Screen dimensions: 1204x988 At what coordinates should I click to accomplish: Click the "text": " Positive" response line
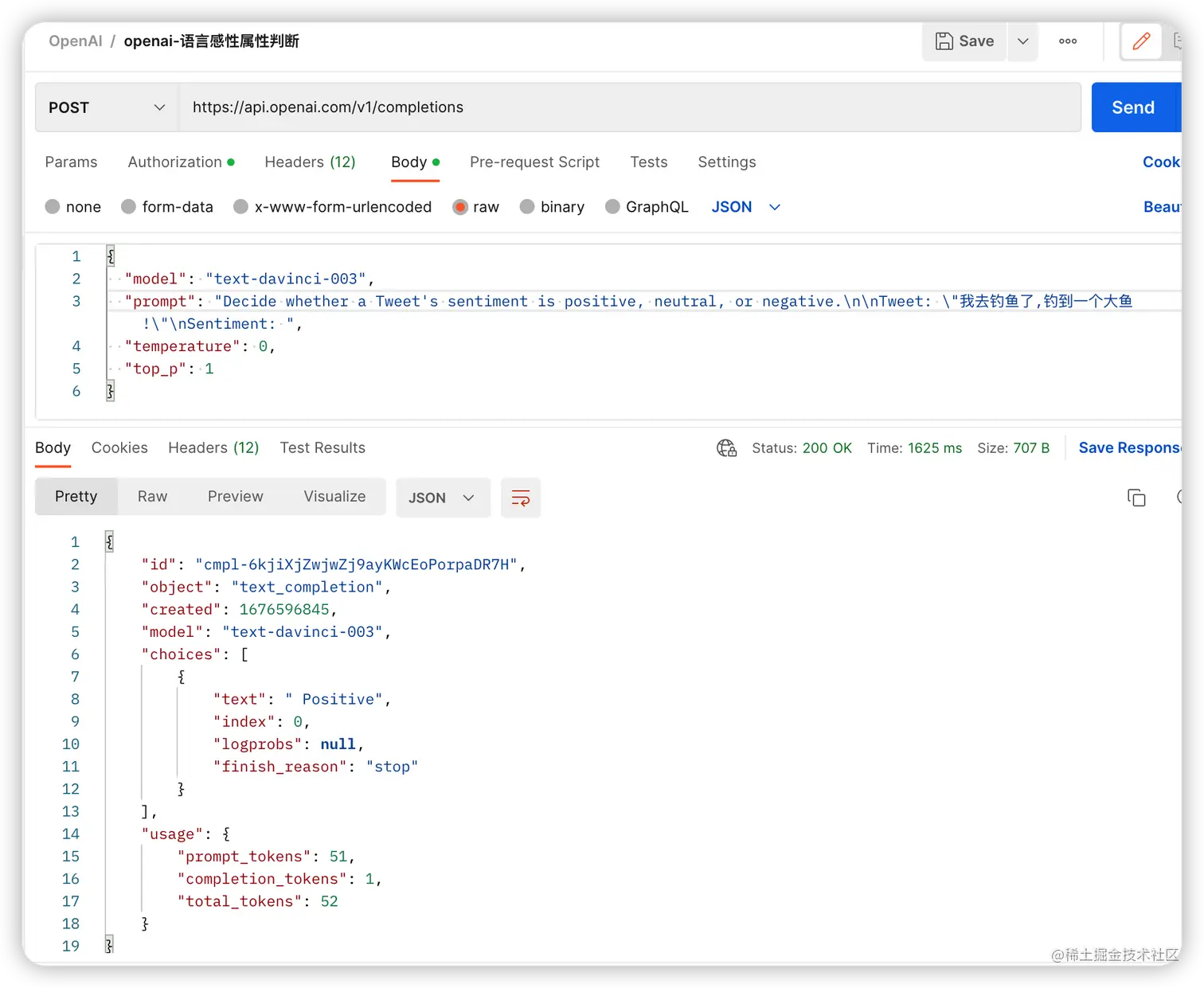(x=302, y=699)
